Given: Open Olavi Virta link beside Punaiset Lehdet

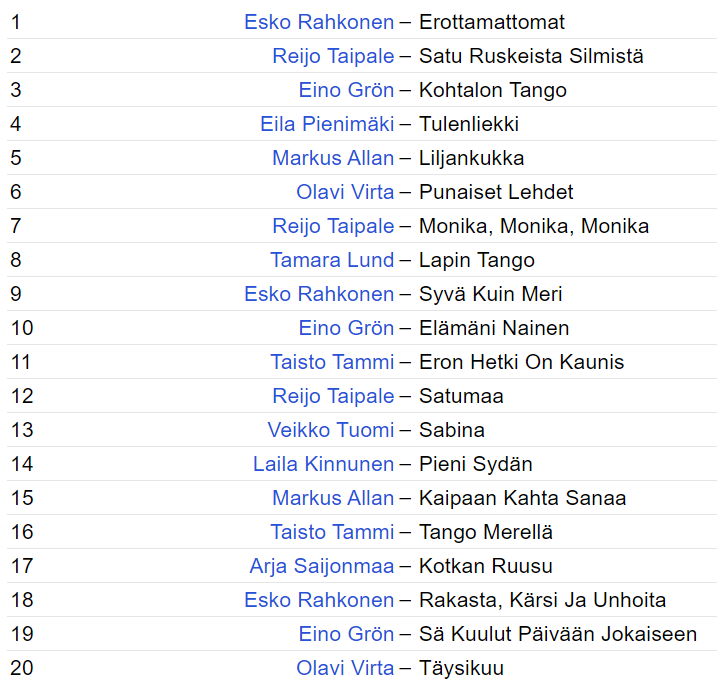Looking at the screenshot, I should tap(345, 192).
